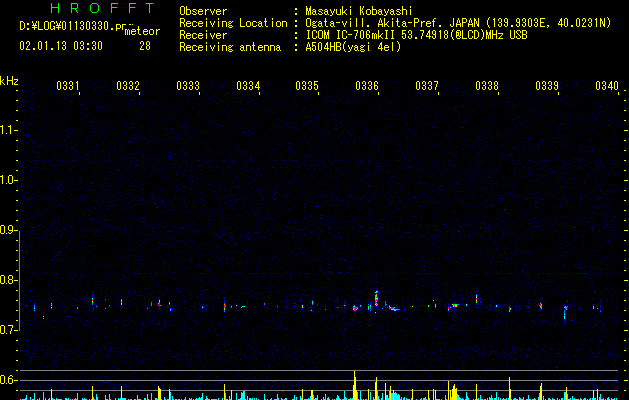The width and height of the screenshot is (629, 400).
Task: Click the 0338 time marker
Action: click(487, 85)
